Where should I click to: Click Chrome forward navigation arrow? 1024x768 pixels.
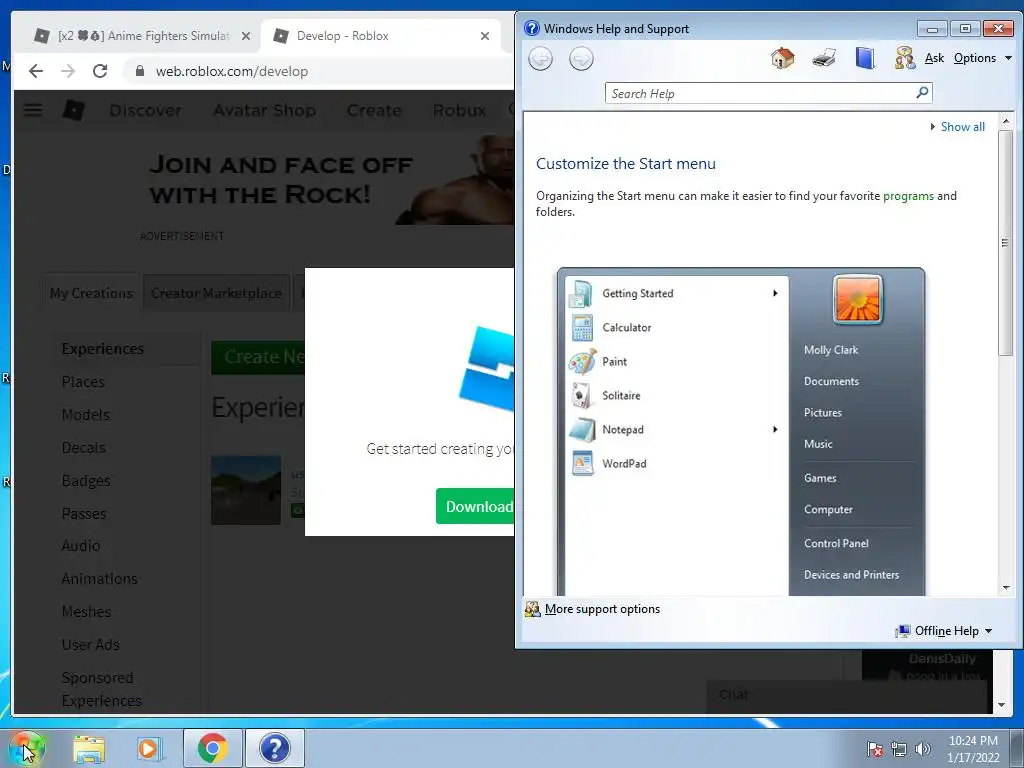tap(68, 71)
